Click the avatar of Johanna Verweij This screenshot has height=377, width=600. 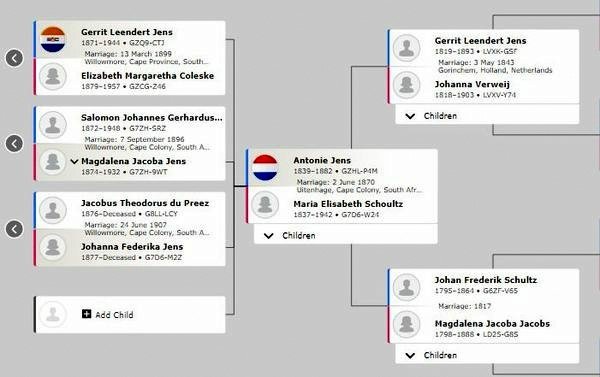[406, 85]
